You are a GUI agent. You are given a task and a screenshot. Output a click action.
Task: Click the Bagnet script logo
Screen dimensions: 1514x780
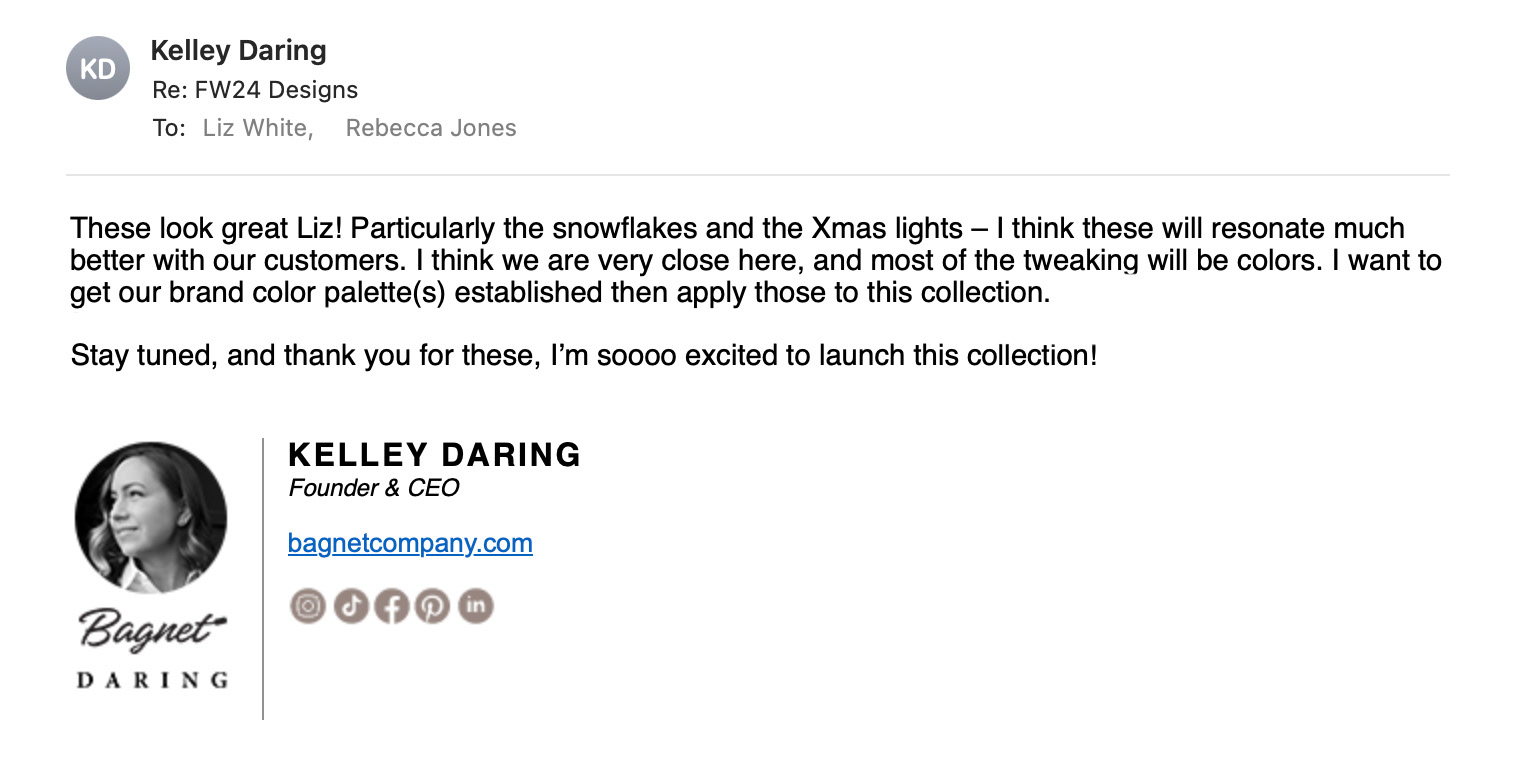point(152,629)
